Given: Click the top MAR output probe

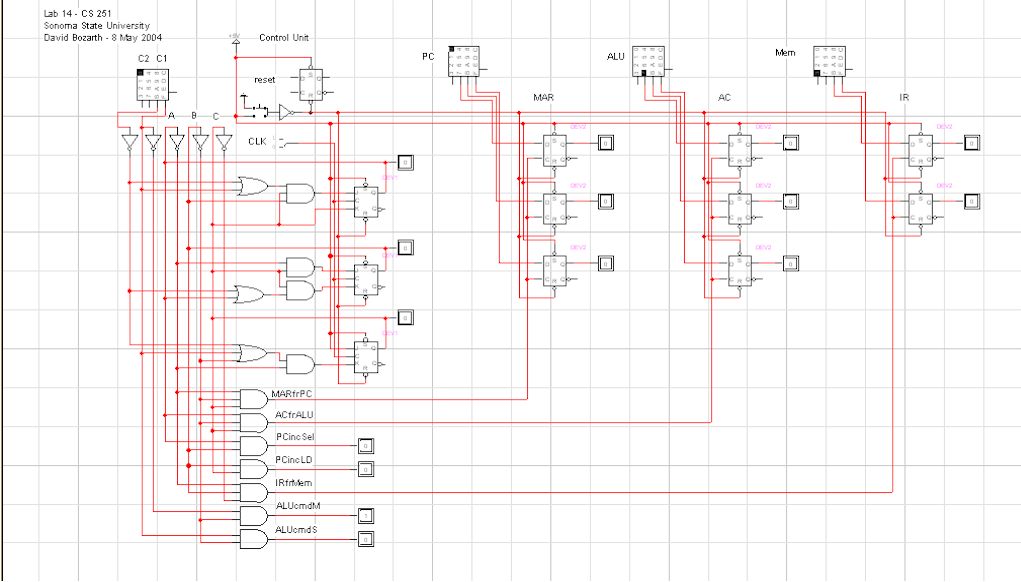Looking at the screenshot, I should click(606, 143).
